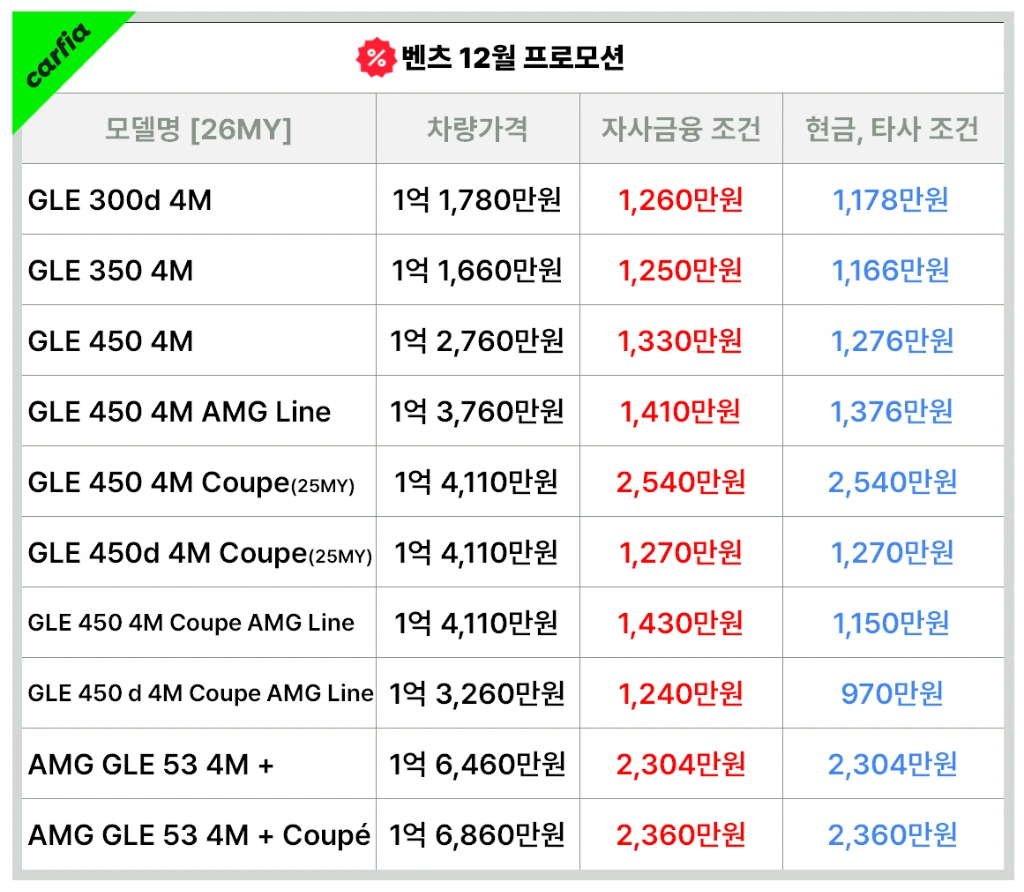Click the price "1억 3,260만원"
This screenshot has width=1024, height=892.
pyautogui.click(x=477, y=693)
